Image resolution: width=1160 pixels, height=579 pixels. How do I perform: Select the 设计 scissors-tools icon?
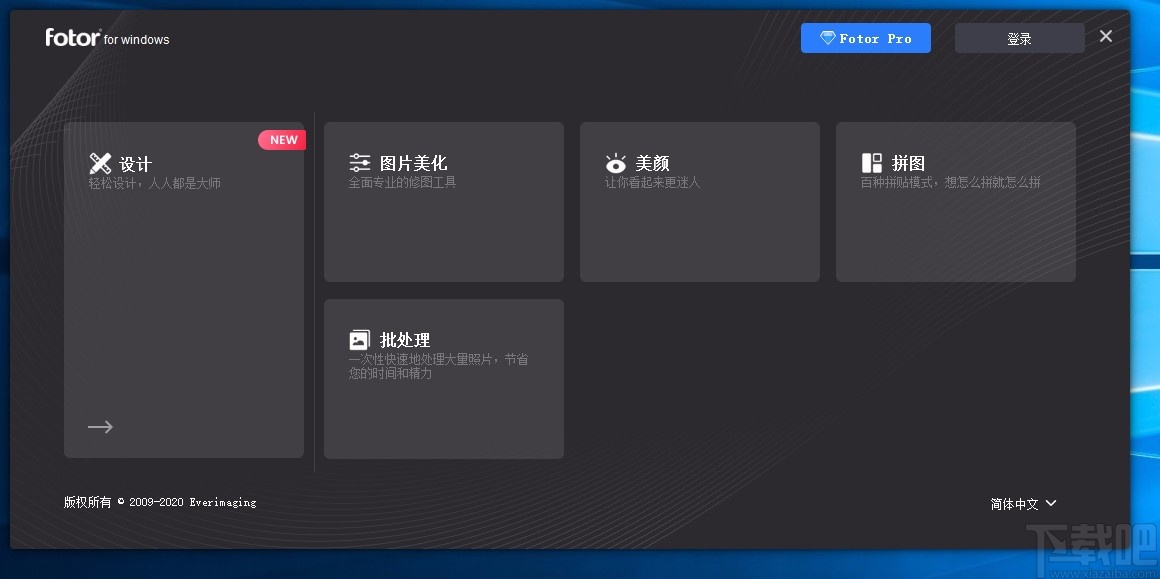pyautogui.click(x=100, y=163)
